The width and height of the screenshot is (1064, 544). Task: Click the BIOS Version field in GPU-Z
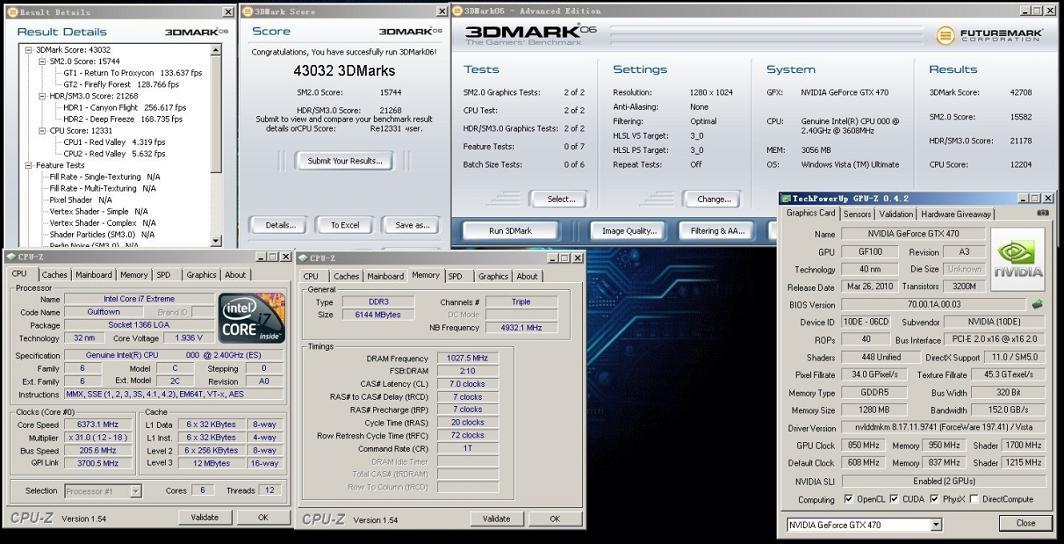pyautogui.click(x=934, y=305)
